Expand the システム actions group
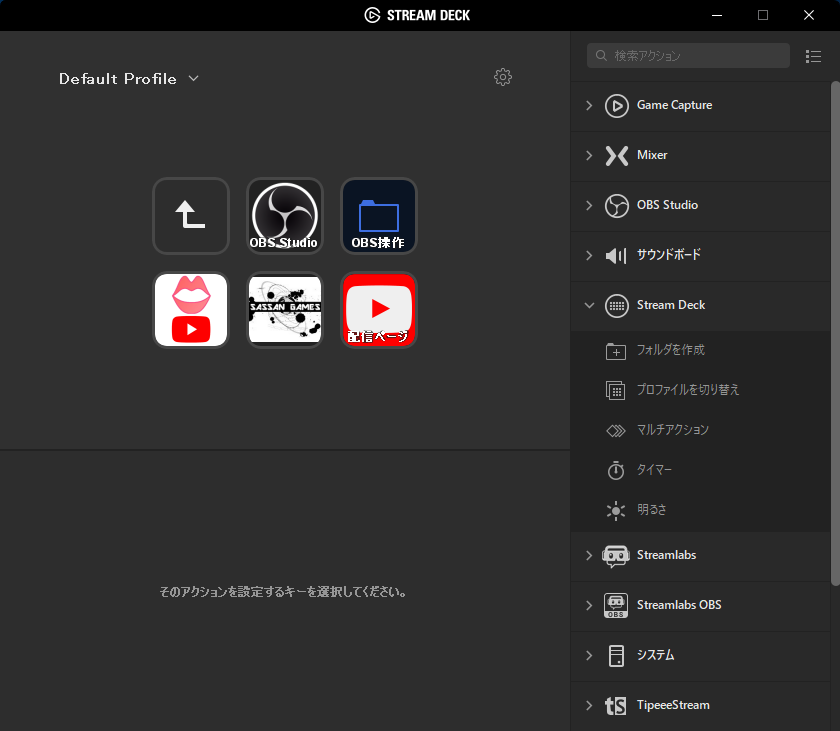 pos(588,655)
